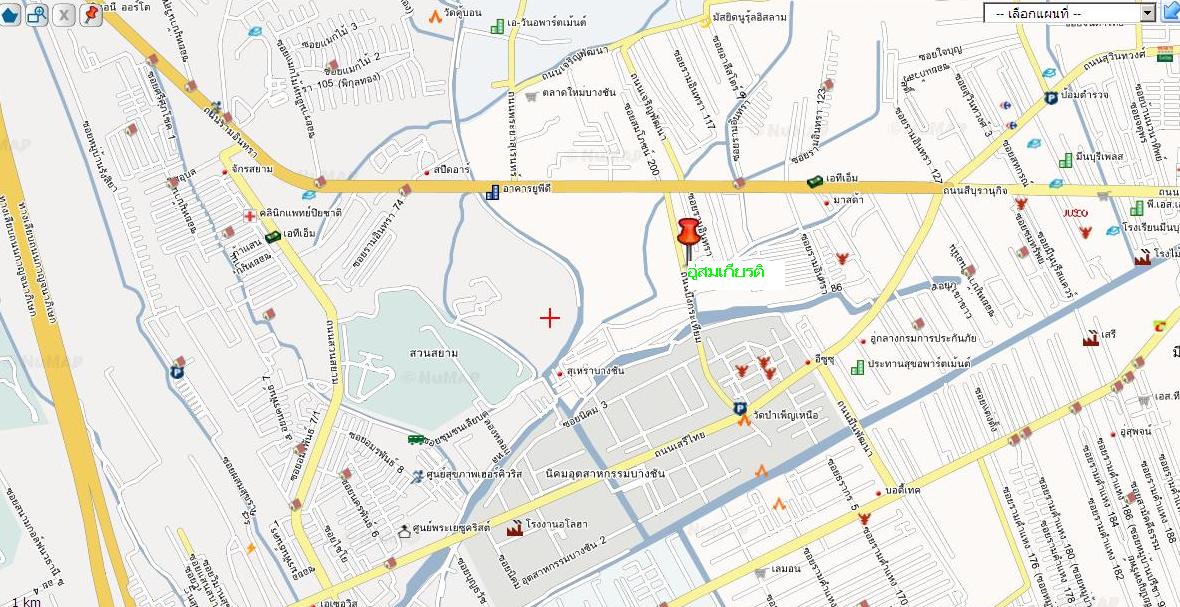Viewport: 1180px width, 607px height.
Task: Open the เลือกแผนที่ map selection dropdown
Action: point(1069,13)
